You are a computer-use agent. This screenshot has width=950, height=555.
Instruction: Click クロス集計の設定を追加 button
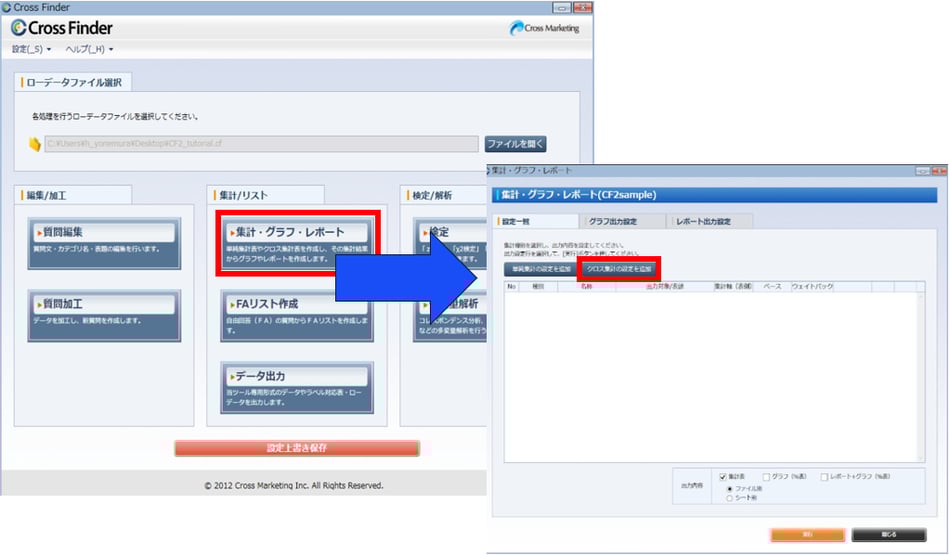(618, 269)
